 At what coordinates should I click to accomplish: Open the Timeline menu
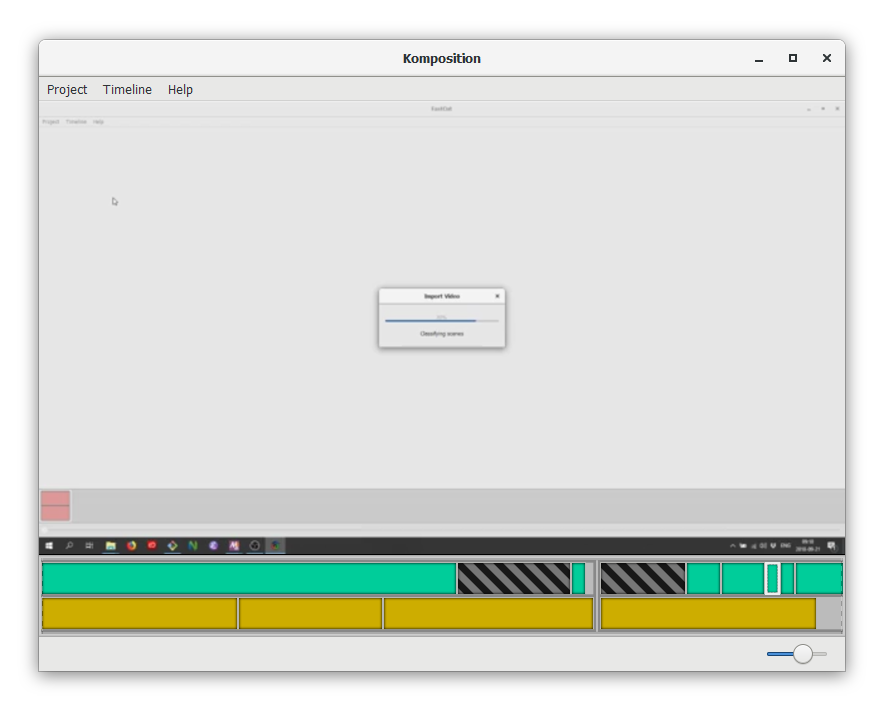pos(127,90)
